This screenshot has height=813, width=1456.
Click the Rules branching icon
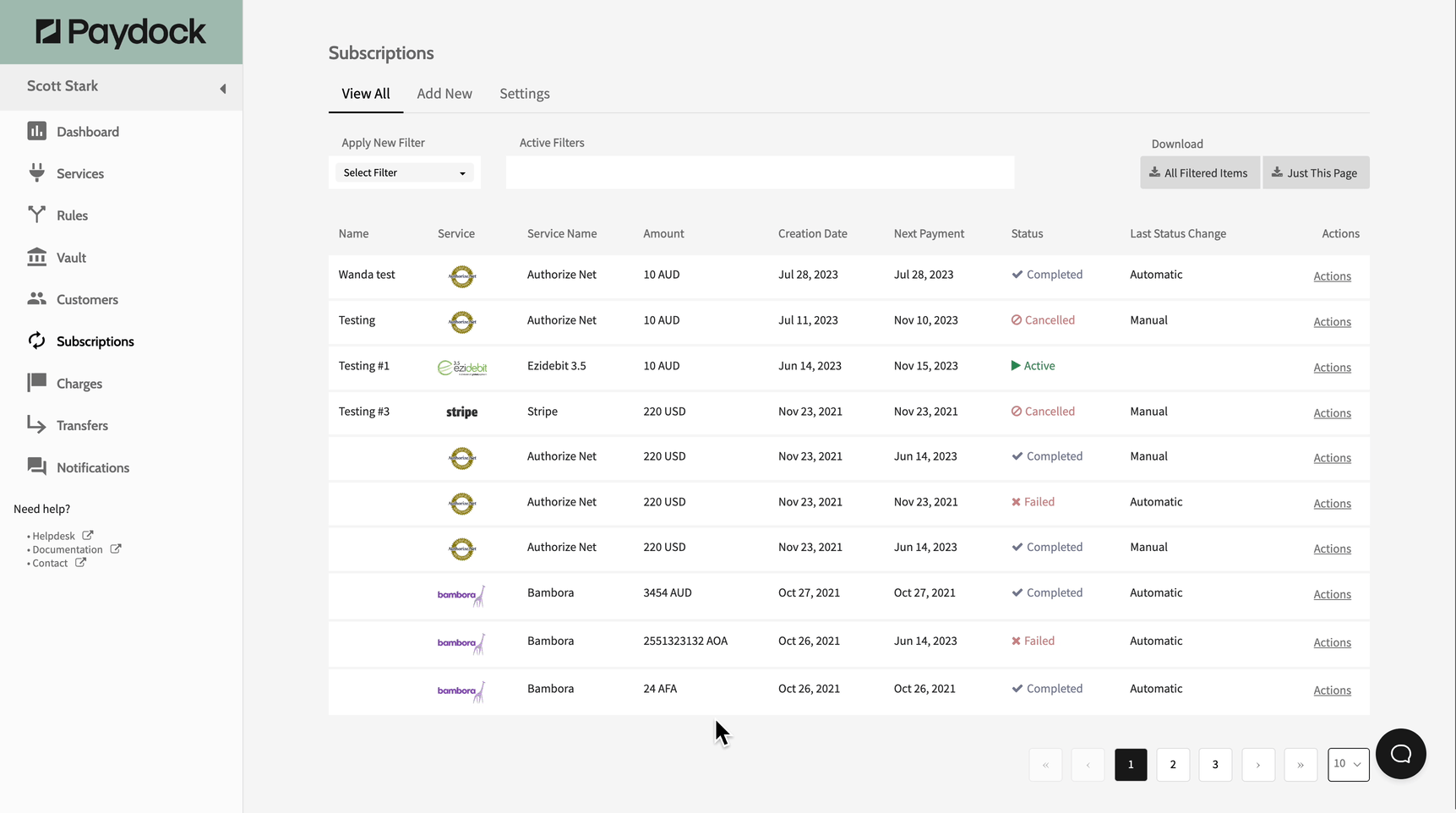(x=36, y=215)
